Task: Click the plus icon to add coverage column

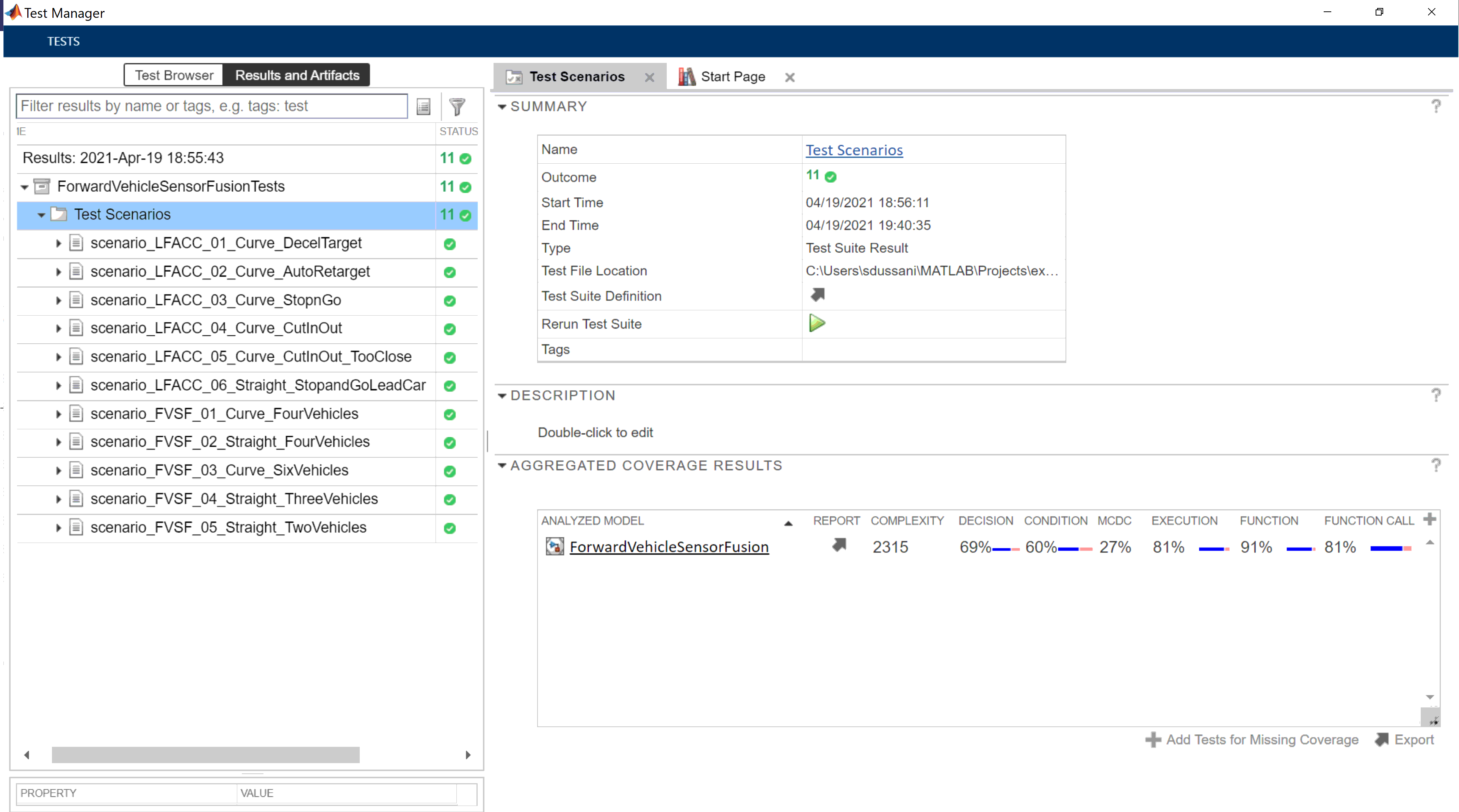Action: tap(1429, 519)
